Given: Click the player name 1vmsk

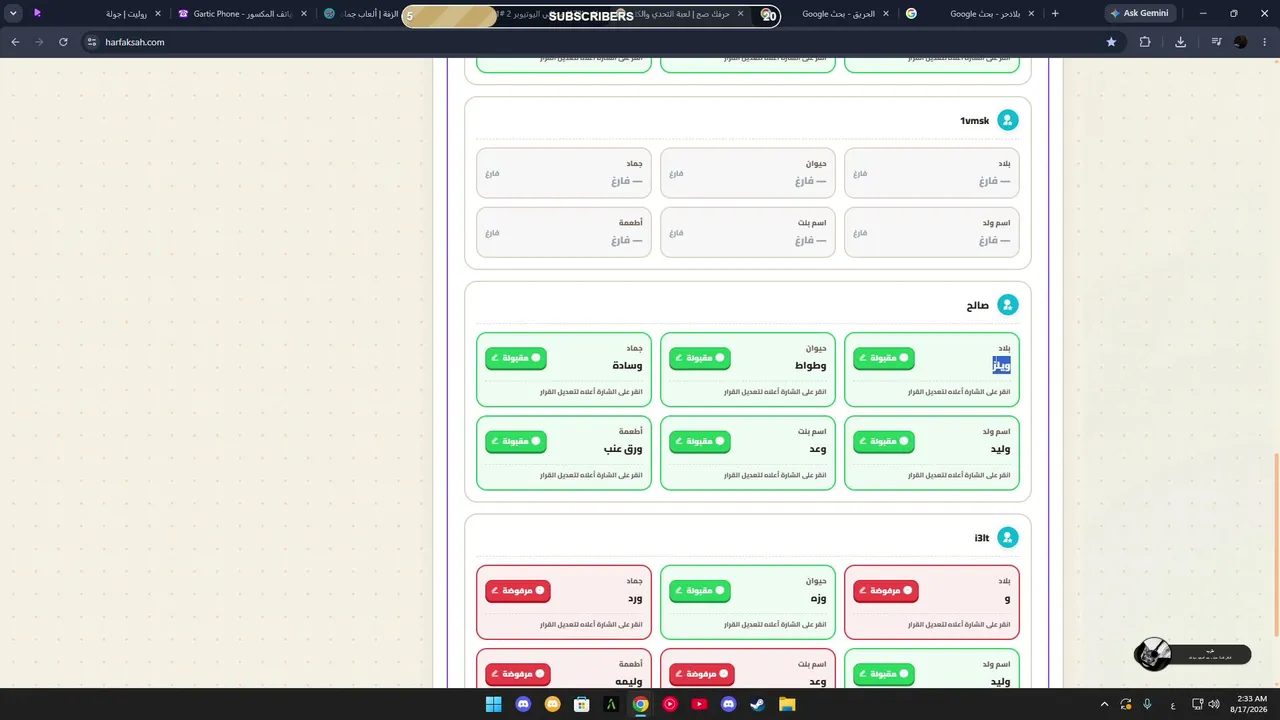Looking at the screenshot, I should 975,121.
